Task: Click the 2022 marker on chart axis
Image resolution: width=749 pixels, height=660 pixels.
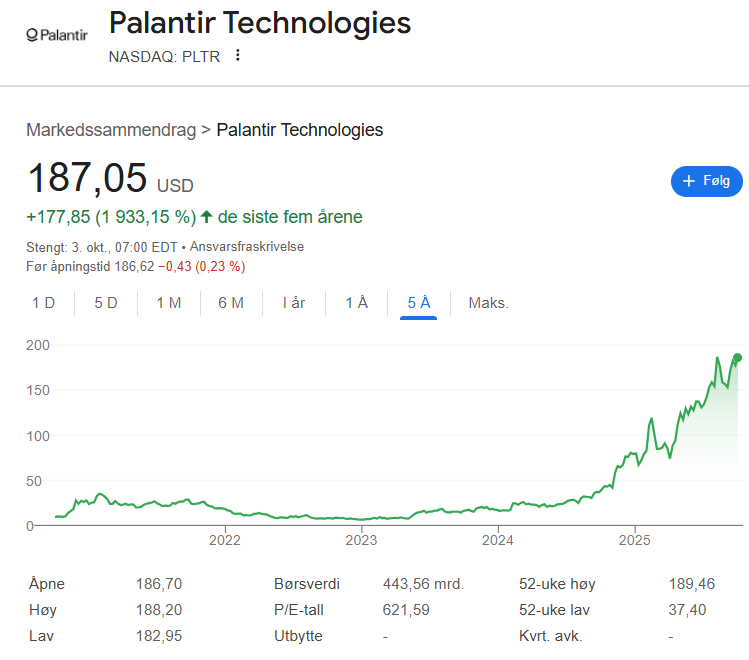Action: tap(225, 541)
